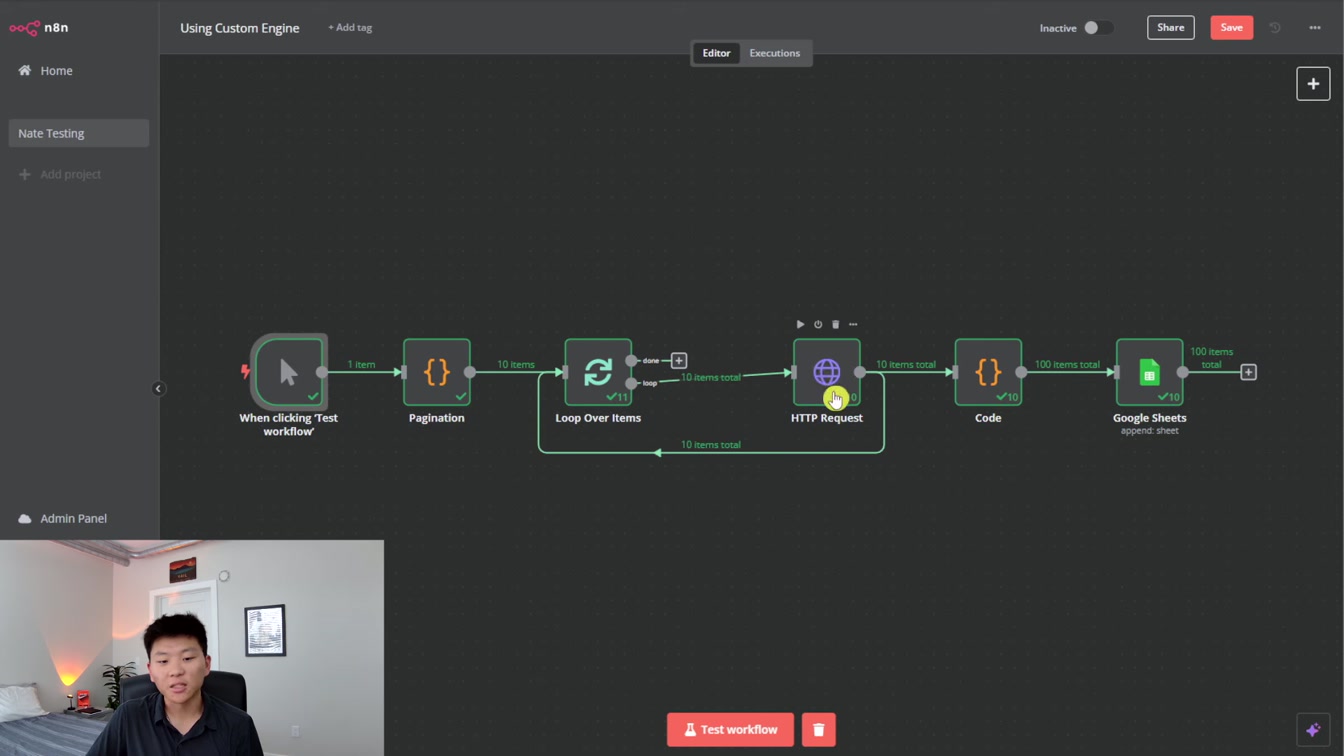
Task: Click the Admin Panel cloud icon
Action: tap(25, 518)
